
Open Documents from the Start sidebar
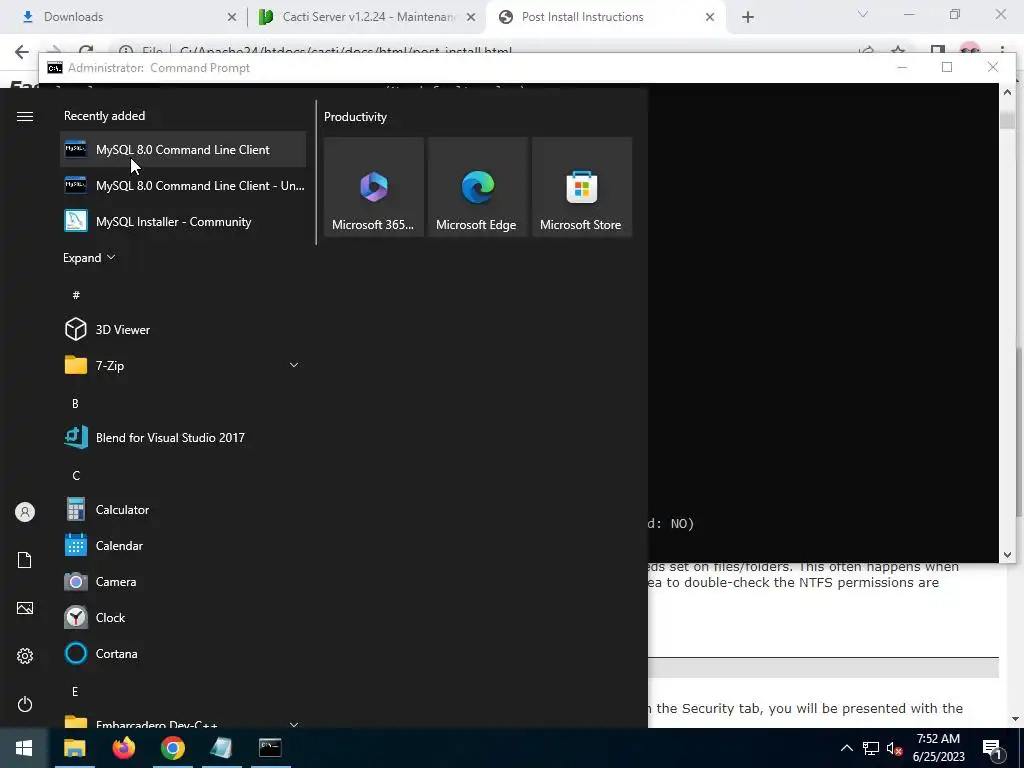25,560
